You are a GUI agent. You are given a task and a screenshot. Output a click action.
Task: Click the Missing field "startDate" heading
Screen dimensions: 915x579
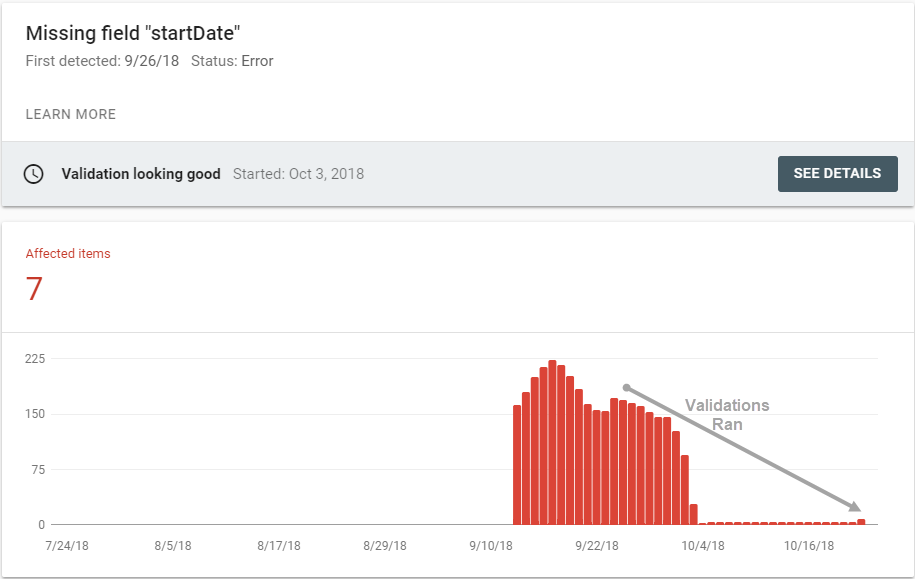point(133,33)
